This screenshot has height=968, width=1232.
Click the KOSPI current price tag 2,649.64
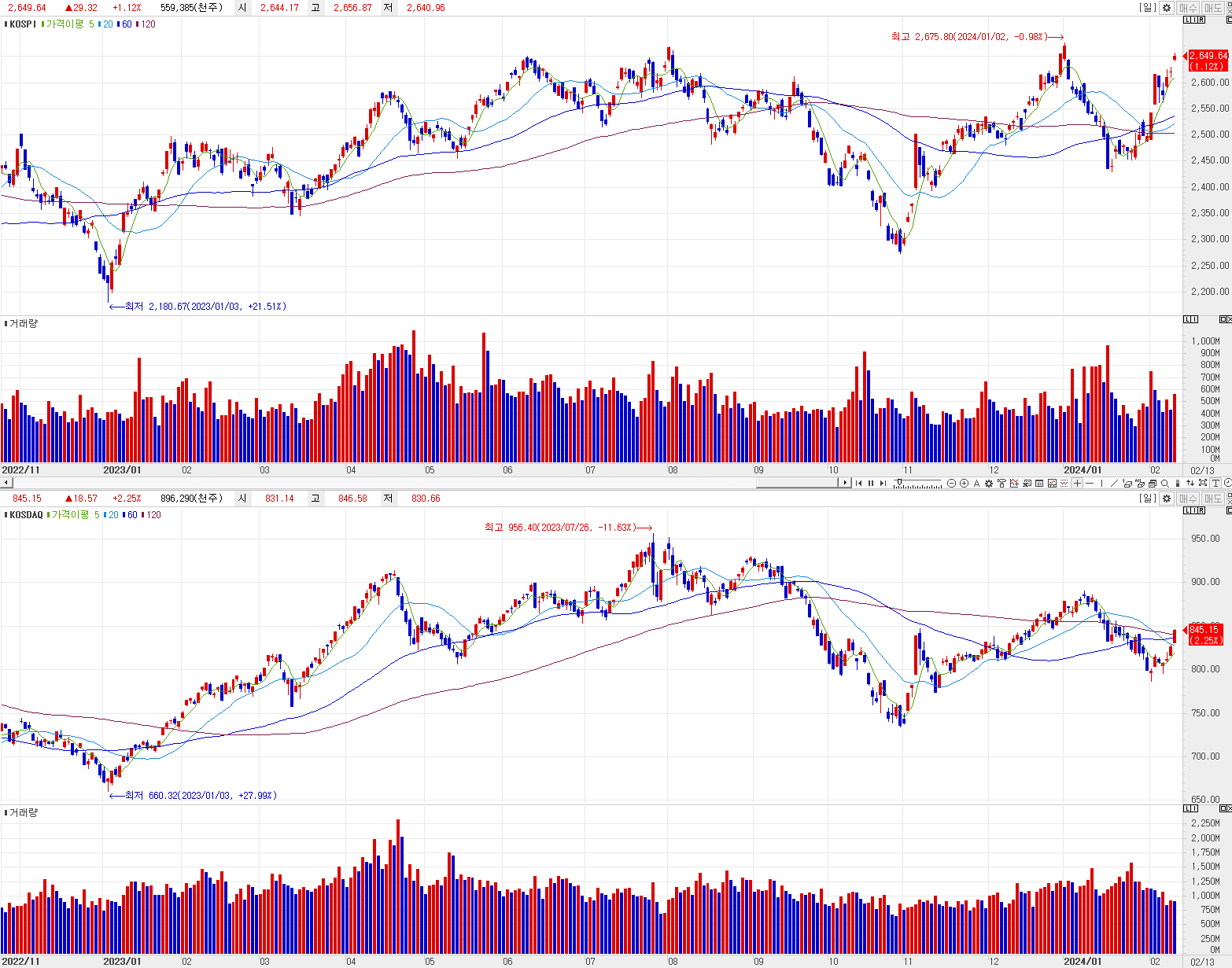(1208, 61)
